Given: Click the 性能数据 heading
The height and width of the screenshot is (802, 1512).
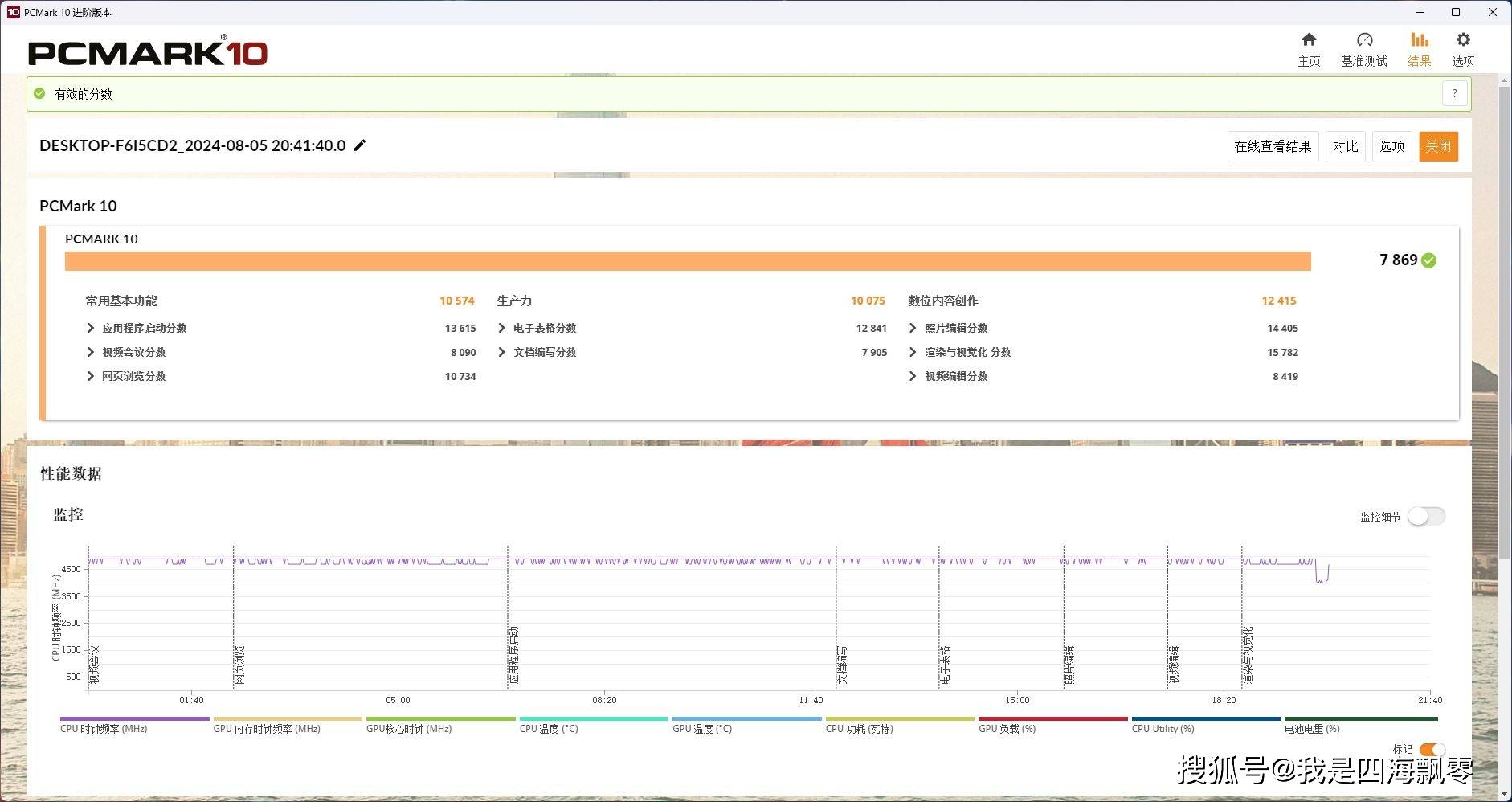Looking at the screenshot, I should (71, 473).
